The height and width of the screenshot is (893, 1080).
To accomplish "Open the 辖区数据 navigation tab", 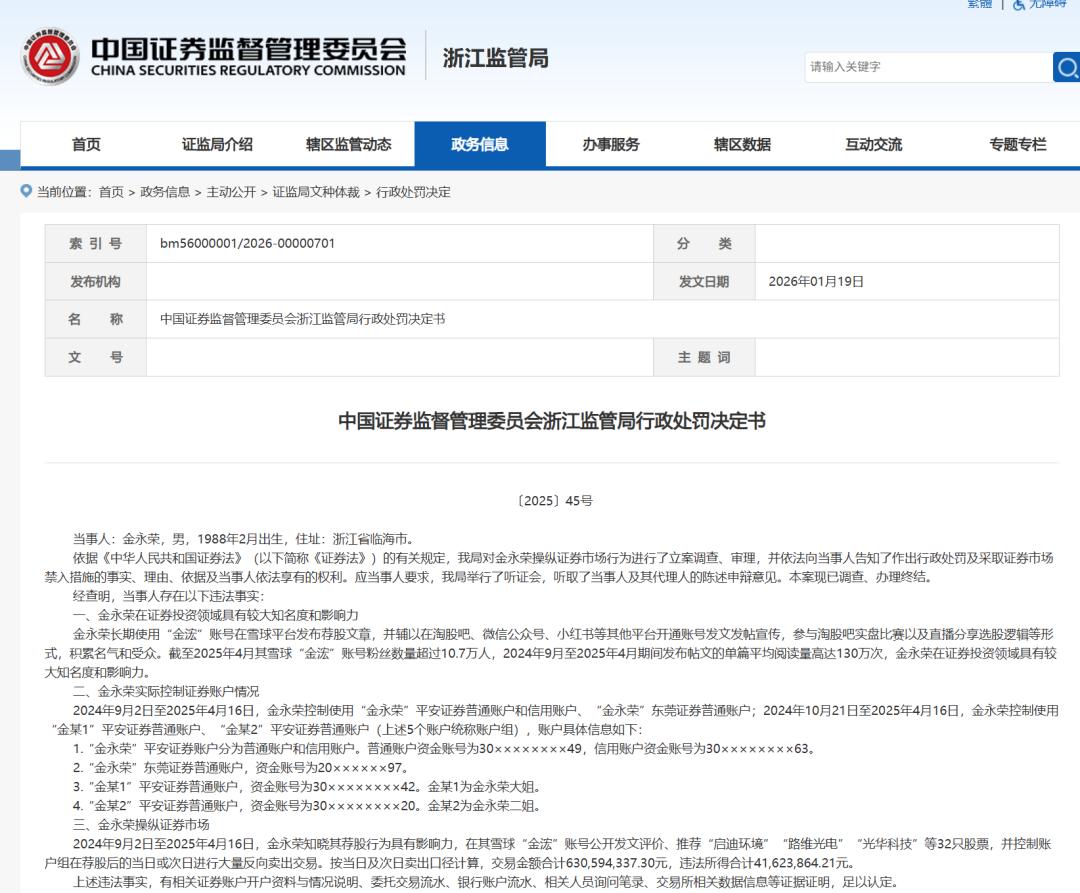I will [x=742, y=145].
